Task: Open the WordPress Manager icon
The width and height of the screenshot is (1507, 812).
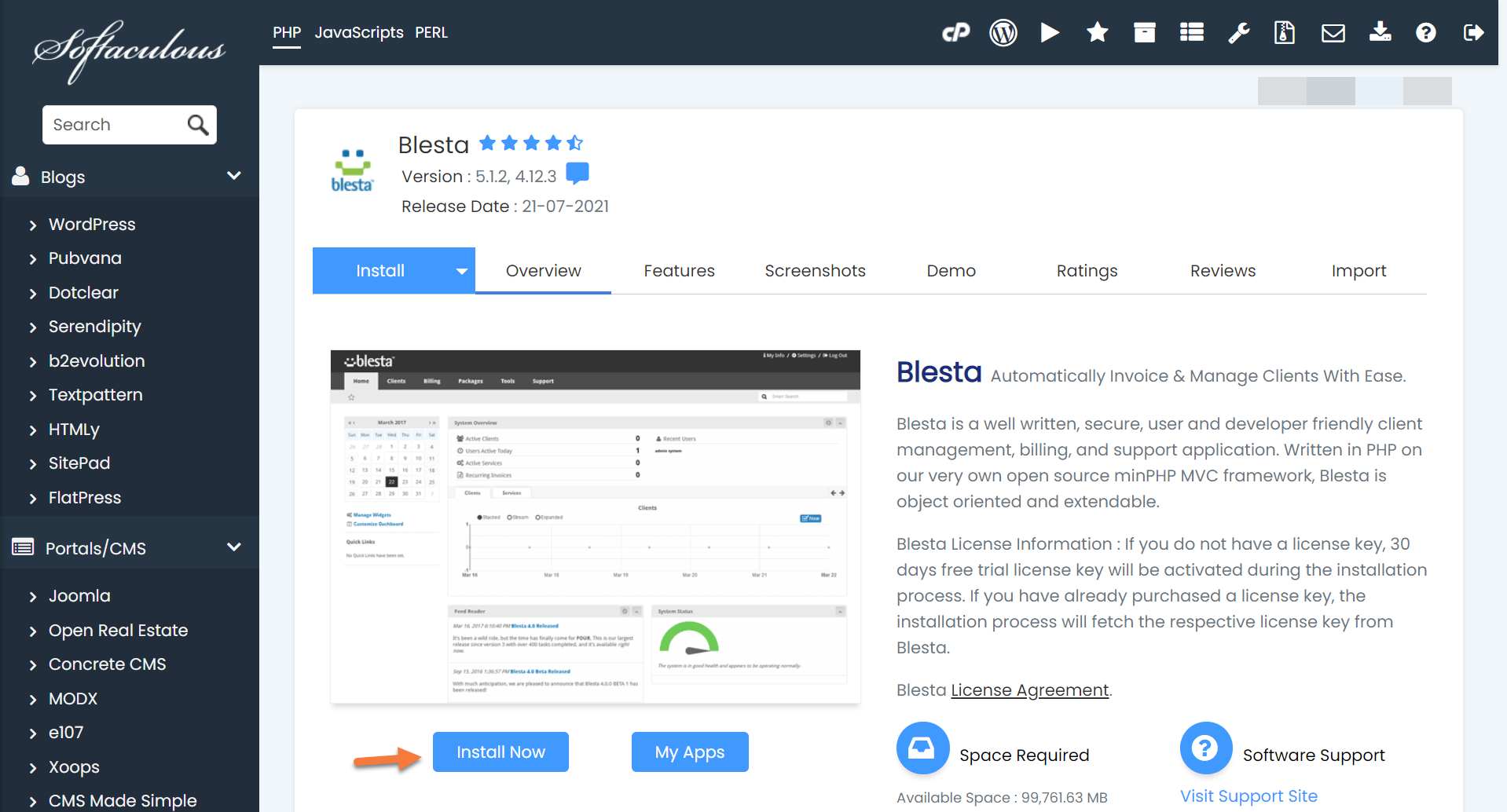Action: click(x=1003, y=32)
